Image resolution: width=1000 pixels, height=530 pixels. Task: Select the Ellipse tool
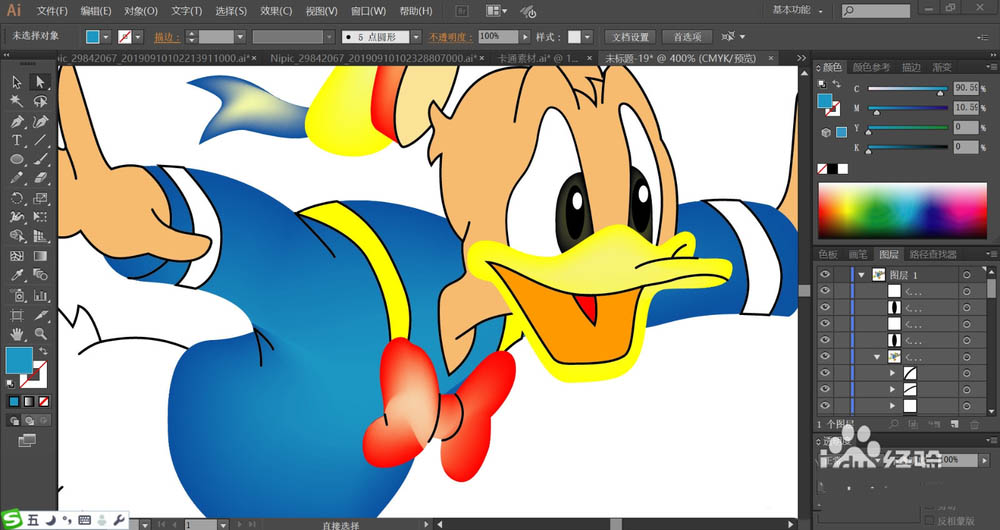pyautogui.click(x=17, y=159)
